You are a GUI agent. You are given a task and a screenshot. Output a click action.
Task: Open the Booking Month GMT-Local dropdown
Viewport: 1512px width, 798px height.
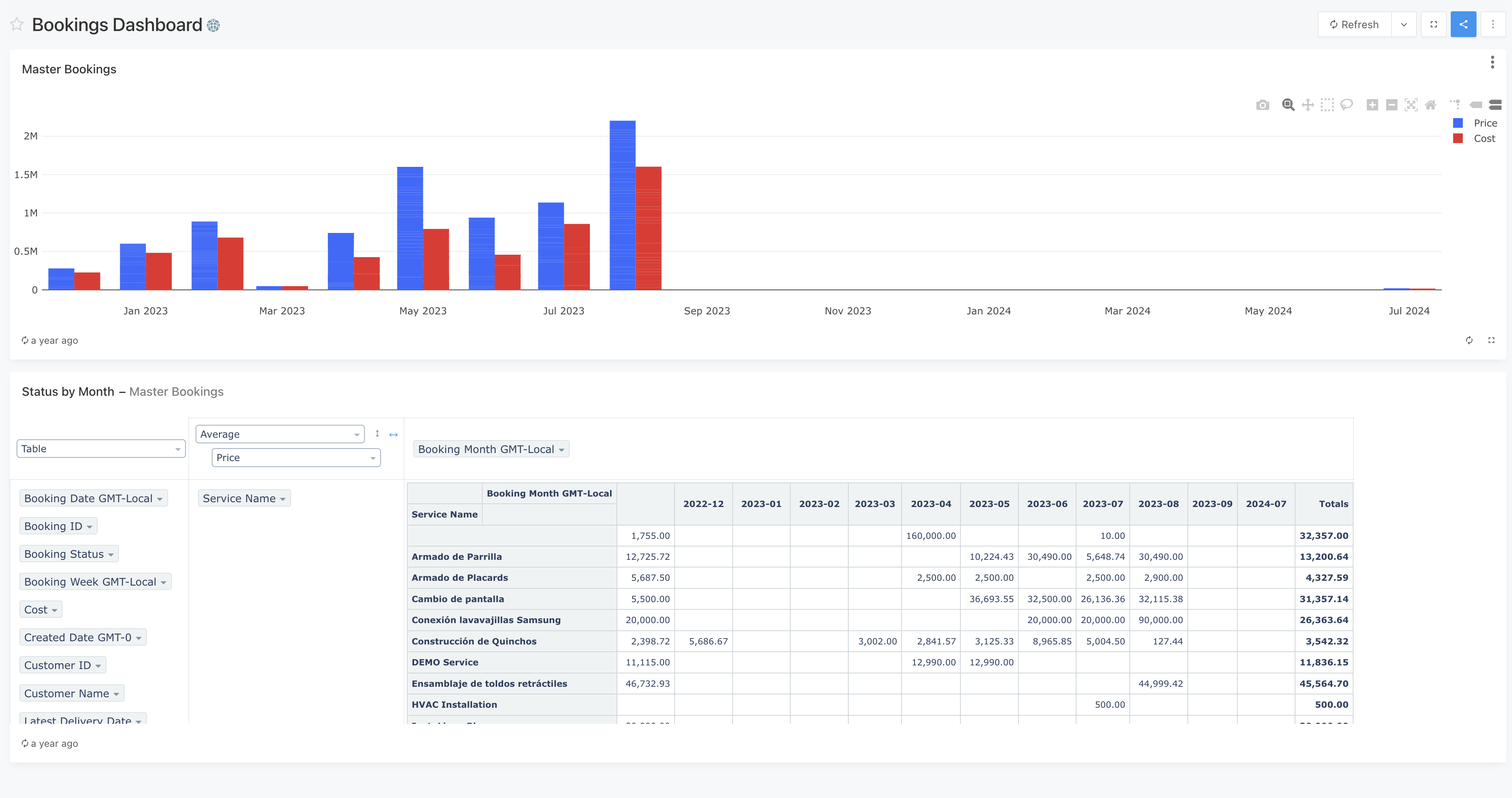click(x=491, y=449)
